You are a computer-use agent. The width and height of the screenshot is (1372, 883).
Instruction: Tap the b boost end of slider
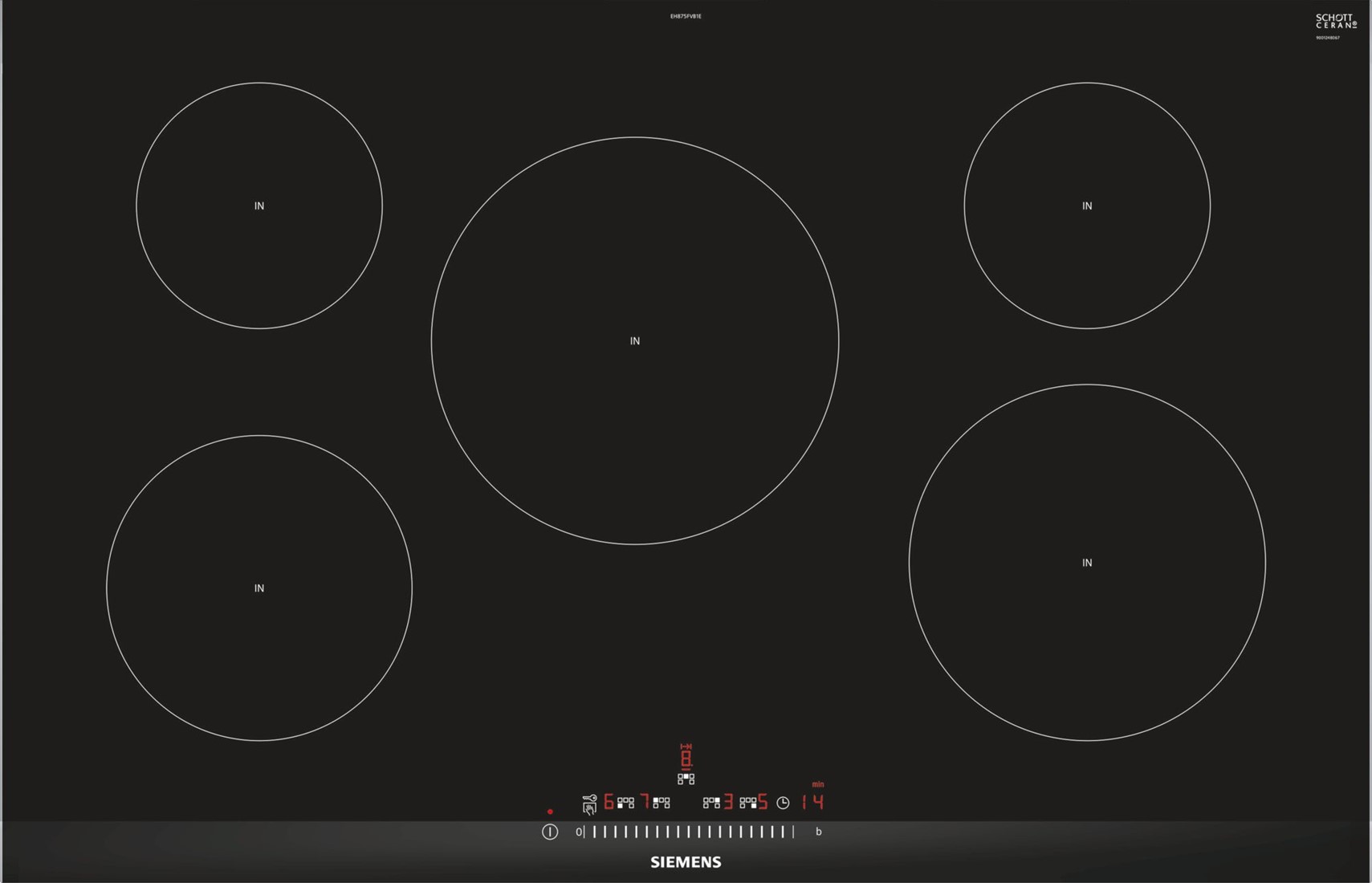point(819,832)
